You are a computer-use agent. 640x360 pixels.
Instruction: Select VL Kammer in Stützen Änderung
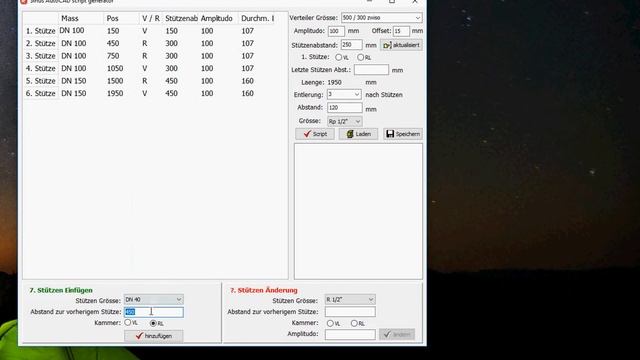click(x=330, y=323)
